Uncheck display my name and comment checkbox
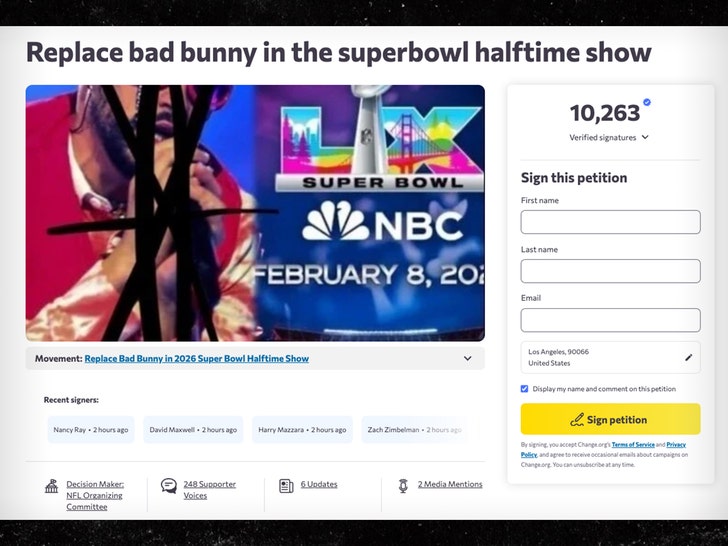728x546 pixels. (x=525, y=389)
